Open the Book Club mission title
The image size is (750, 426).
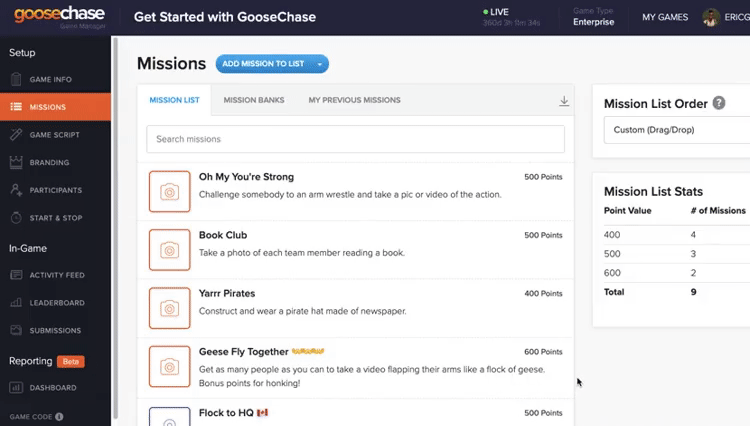223,235
